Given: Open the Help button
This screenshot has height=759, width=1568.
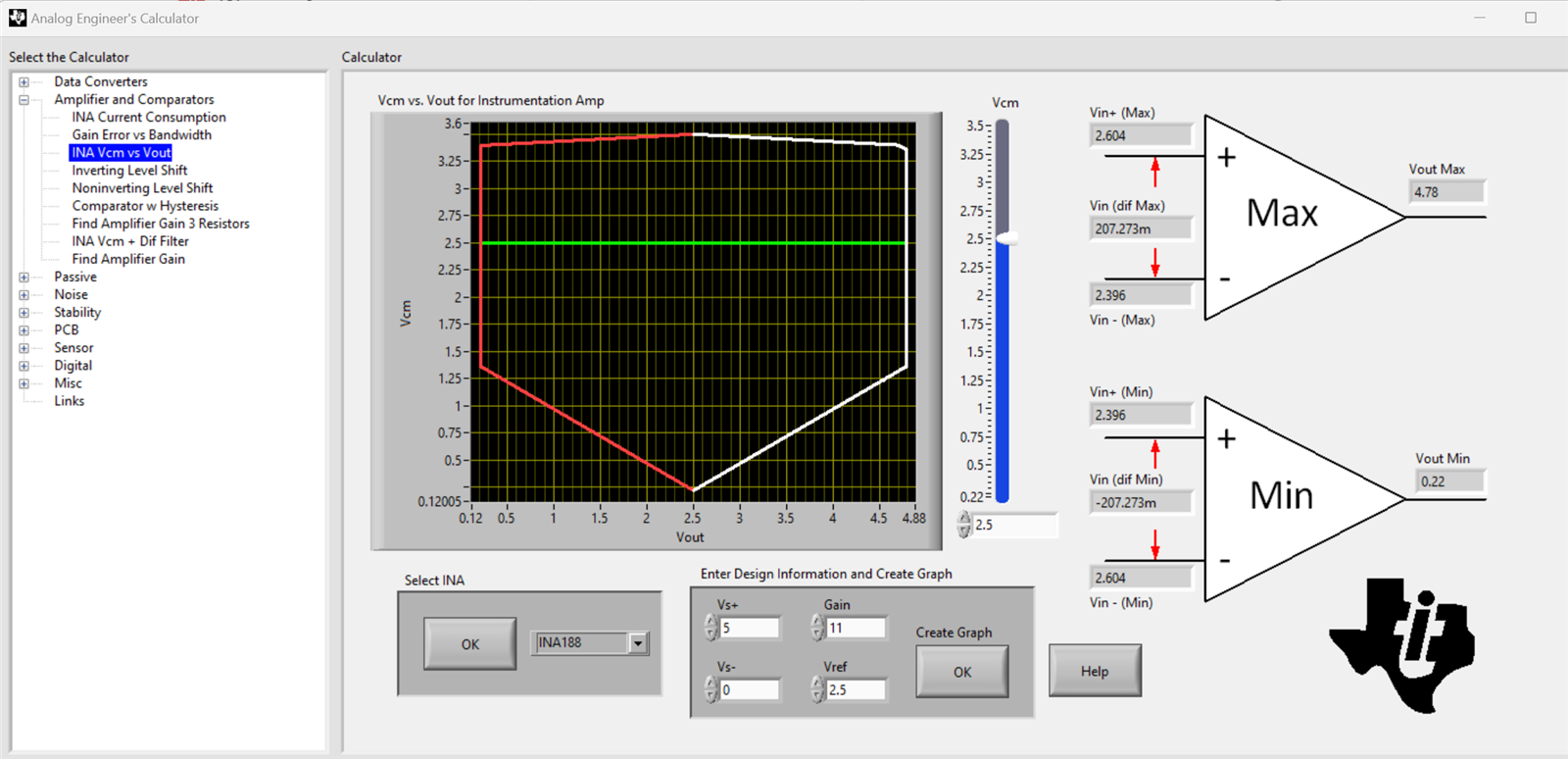Looking at the screenshot, I should pyautogui.click(x=1095, y=671).
